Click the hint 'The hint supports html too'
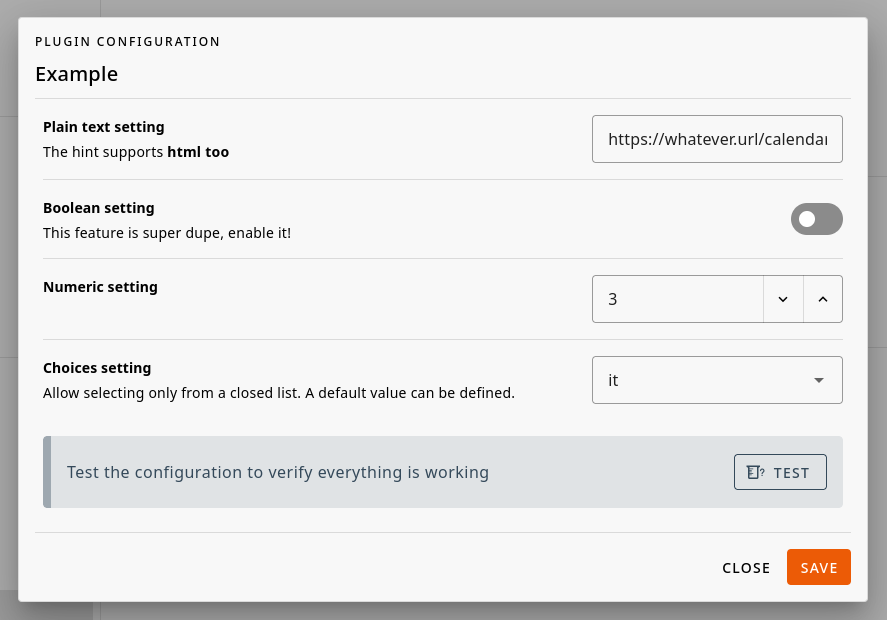The width and height of the screenshot is (887, 620). (x=136, y=152)
